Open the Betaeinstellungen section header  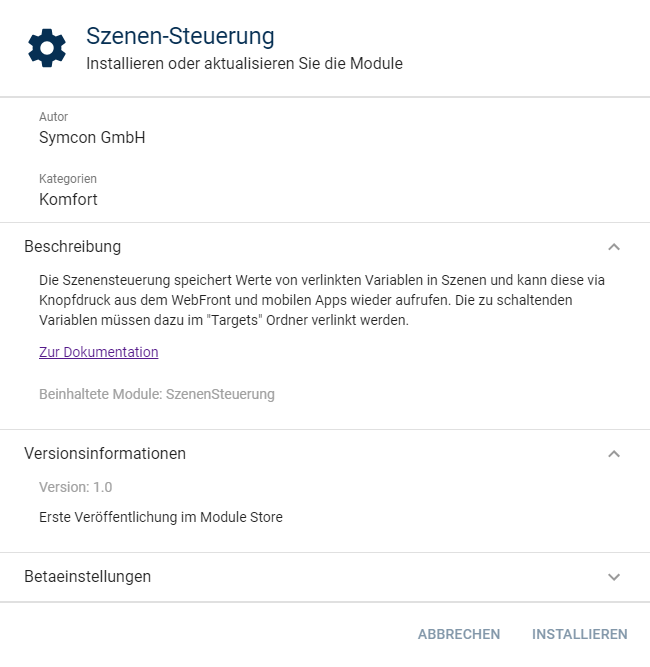[88, 577]
